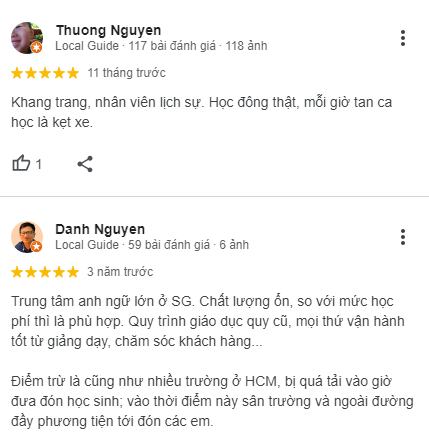Click review text starting 'Khang trang, nhân viên'
The image size is (429, 437).
(x=202, y=112)
